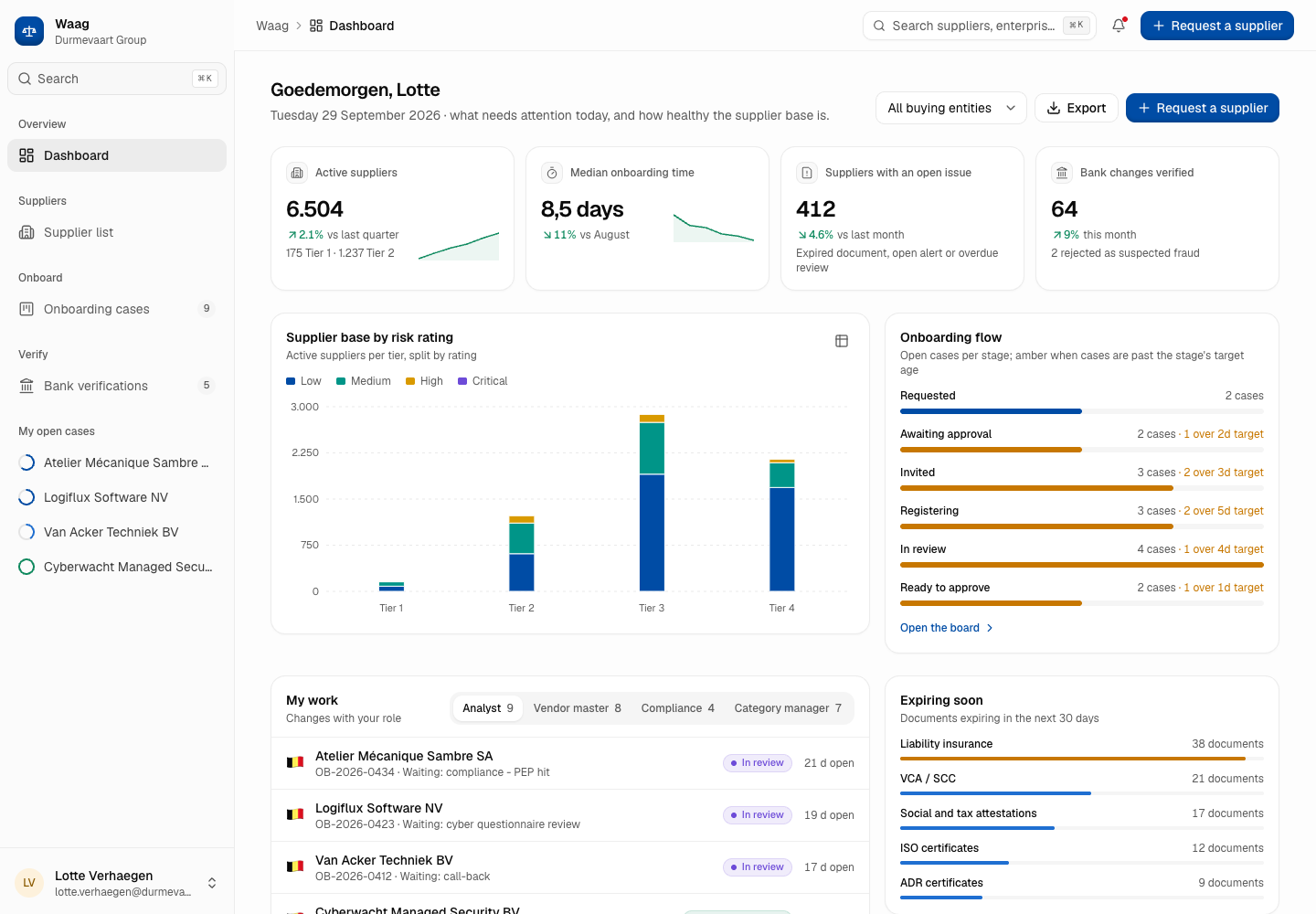
Task: Click the Export button
Action: [1077, 108]
